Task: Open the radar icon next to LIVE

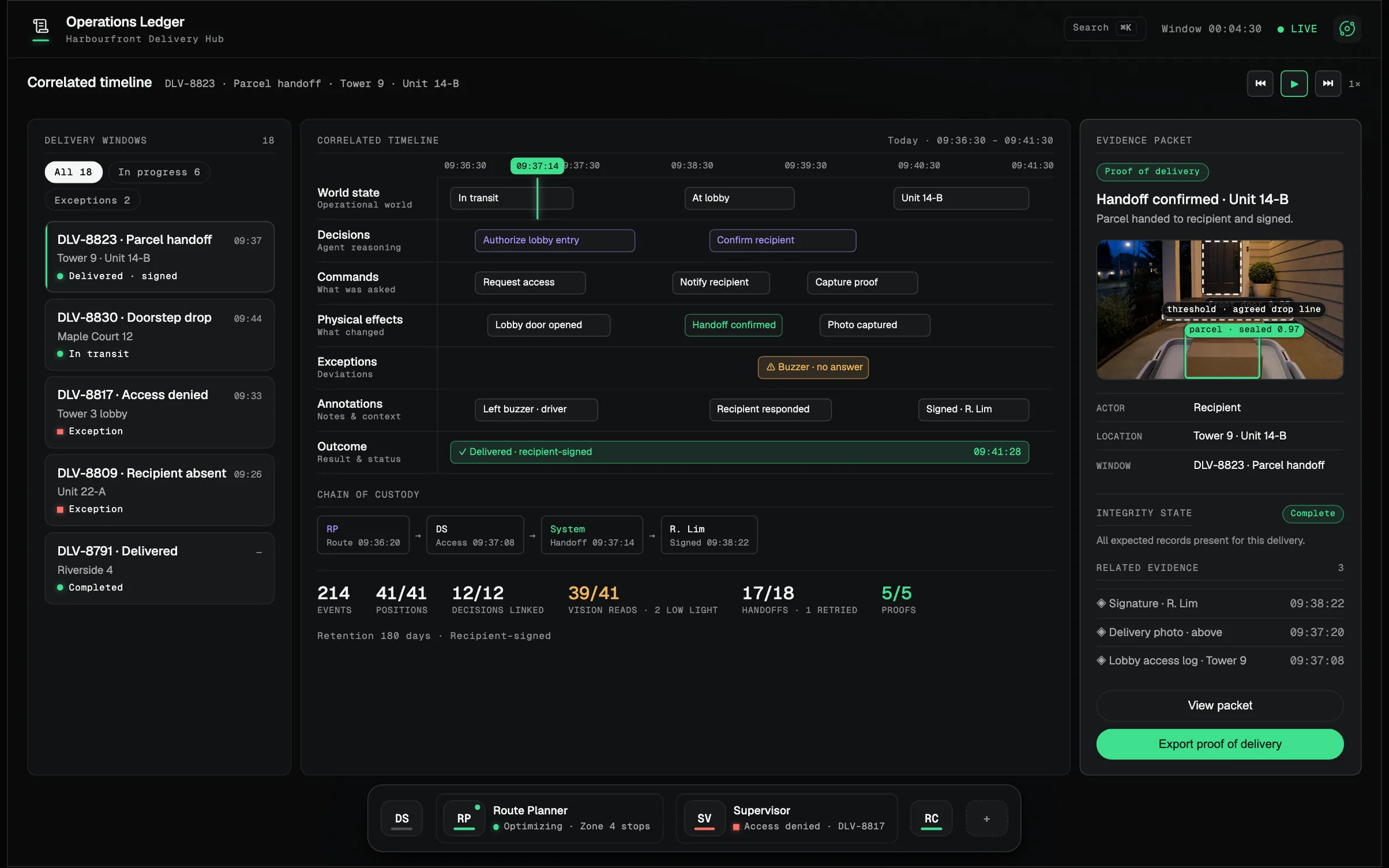Action: pyautogui.click(x=1347, y=29)
